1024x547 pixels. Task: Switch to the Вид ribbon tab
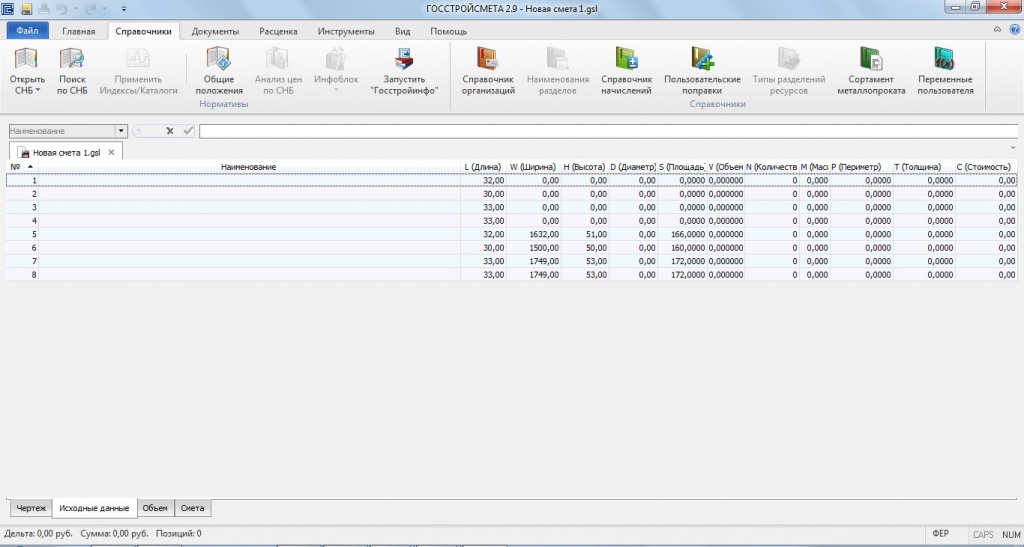[402, 31]
